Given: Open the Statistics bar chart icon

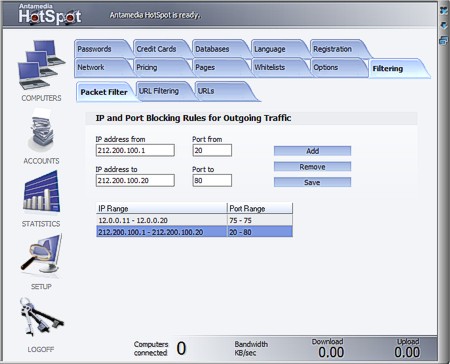Looking at the screenshot, I should [x=42, y=192].
